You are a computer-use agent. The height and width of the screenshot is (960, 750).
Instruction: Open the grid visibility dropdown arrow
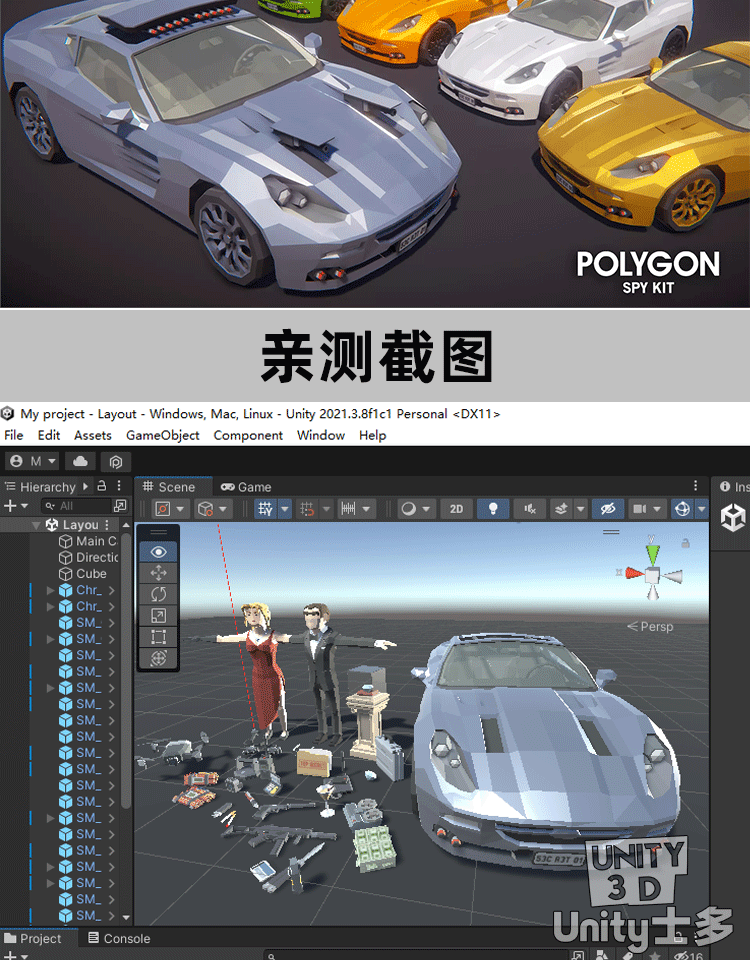click(x=285, y=509)
